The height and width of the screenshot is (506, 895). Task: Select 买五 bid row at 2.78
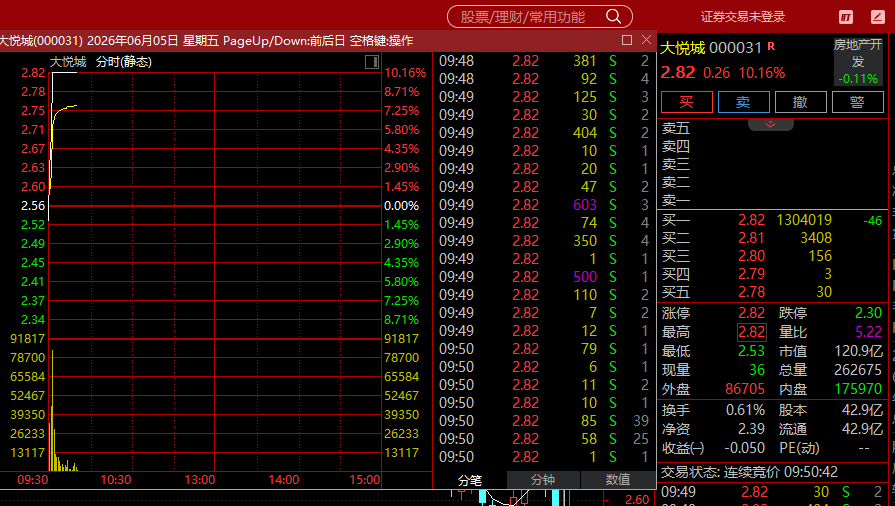click(x=772, y=292)
